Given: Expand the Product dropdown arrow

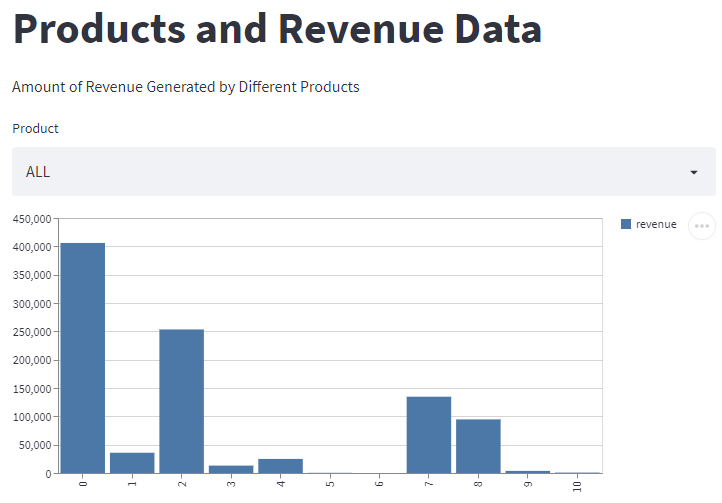Looking at the screenshot, I should coord(693,173).
